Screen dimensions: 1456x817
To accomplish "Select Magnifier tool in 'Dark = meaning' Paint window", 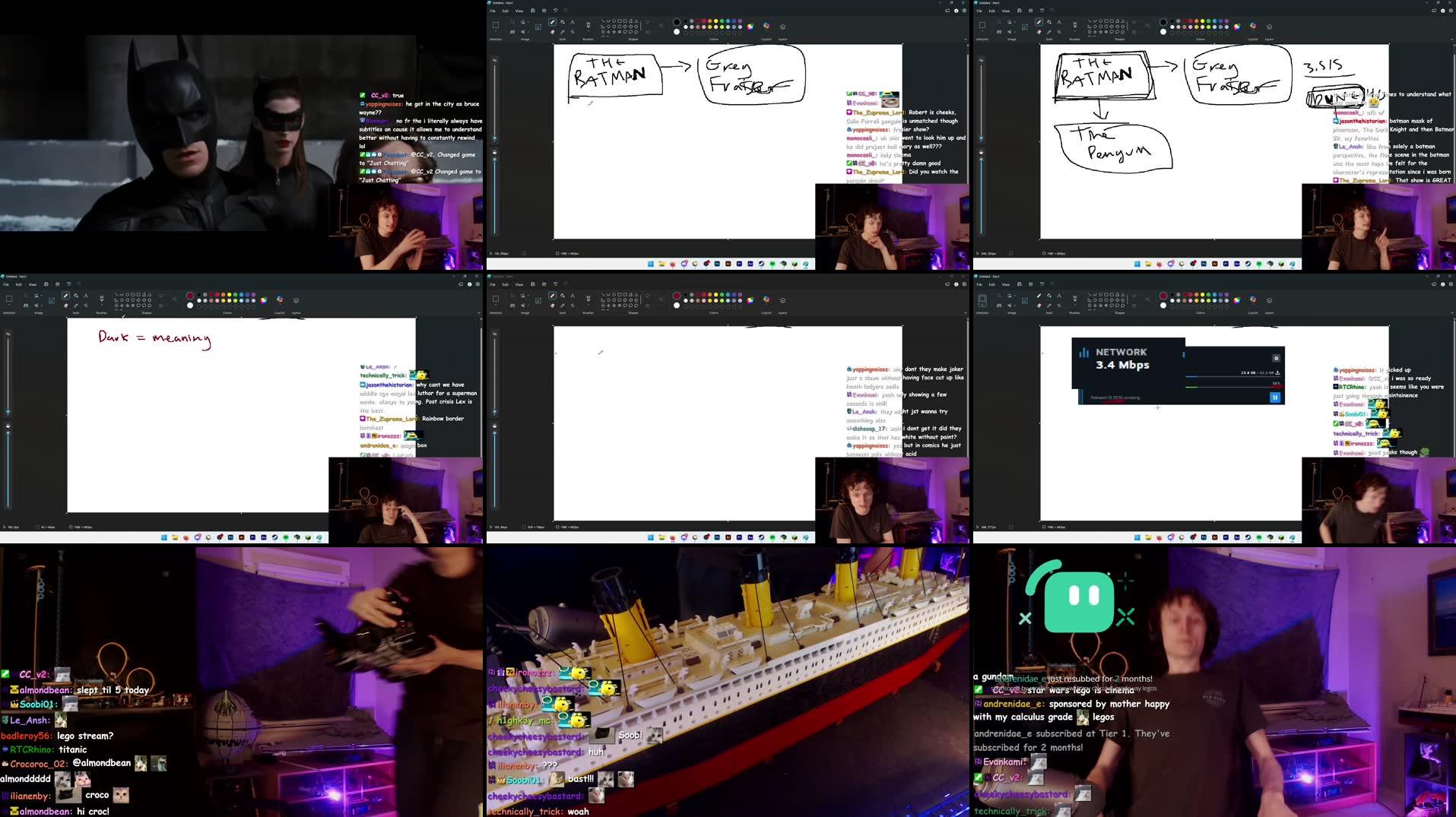I will click(x=86, y=306).
